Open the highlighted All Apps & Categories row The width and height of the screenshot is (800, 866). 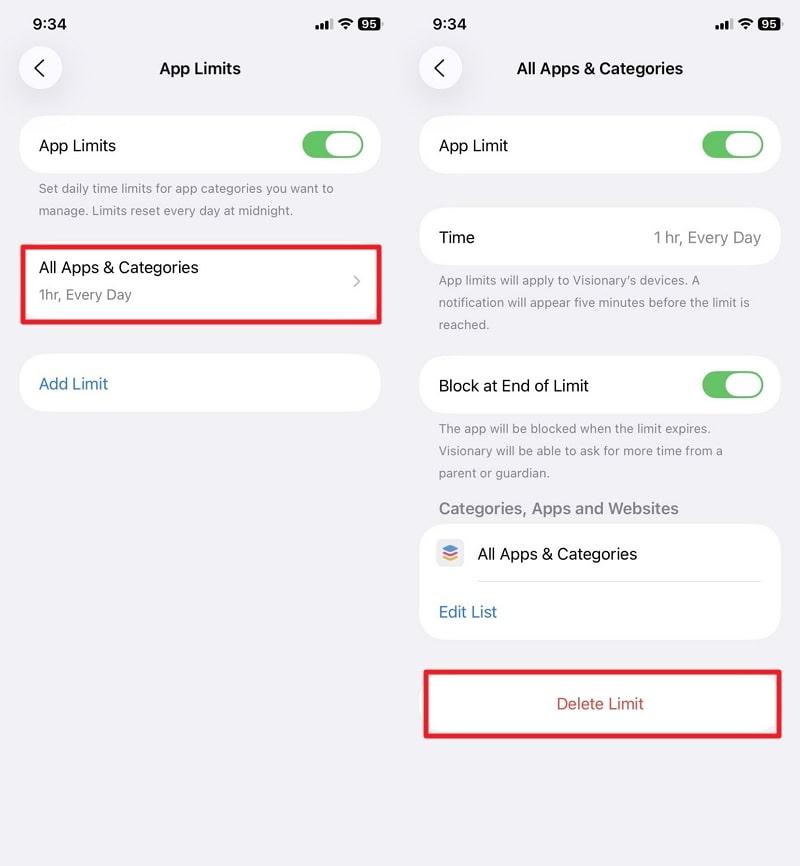click(x=200, y=283)
